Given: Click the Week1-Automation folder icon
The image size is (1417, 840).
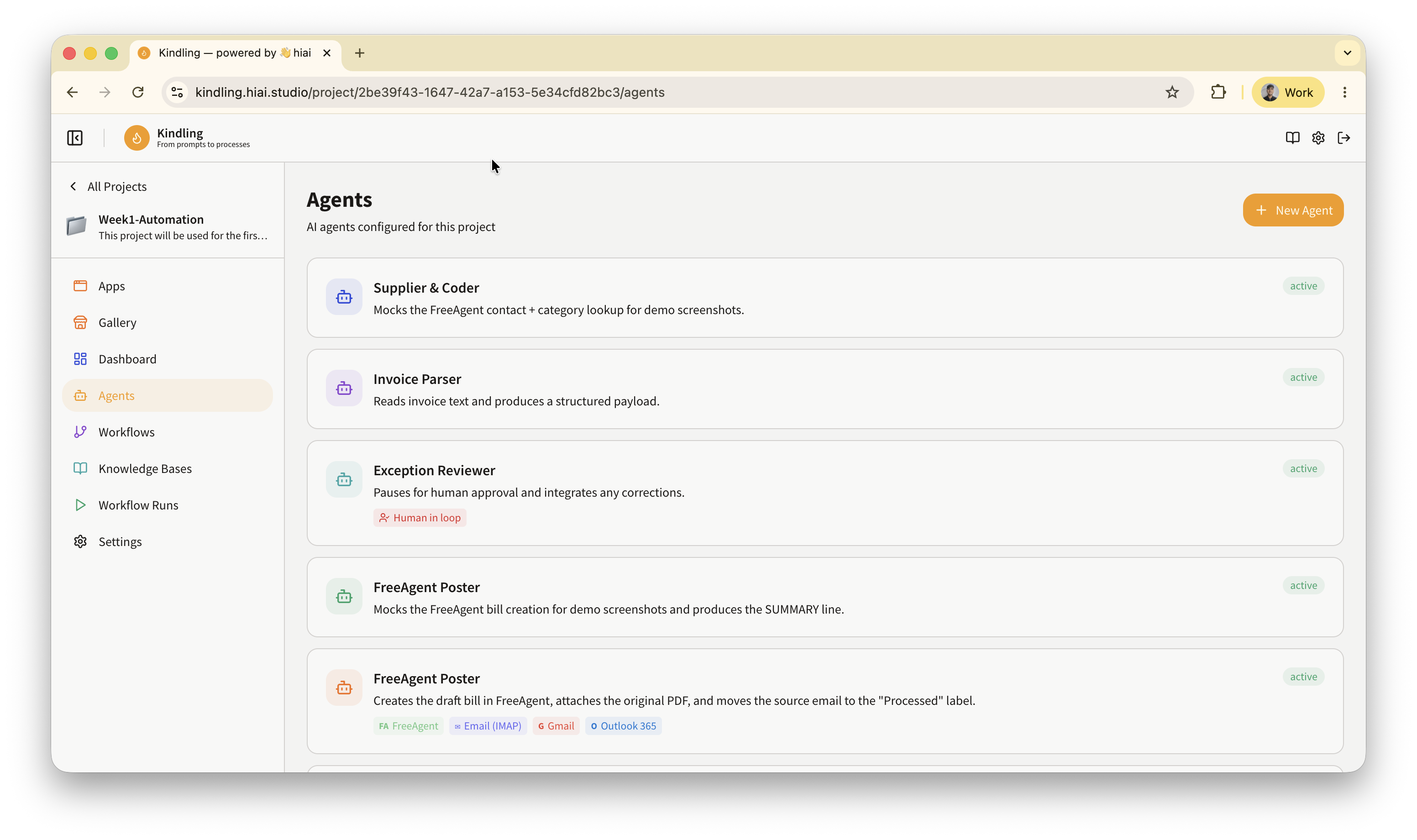Looking at the screenshot, I should (x=76, y=226).
